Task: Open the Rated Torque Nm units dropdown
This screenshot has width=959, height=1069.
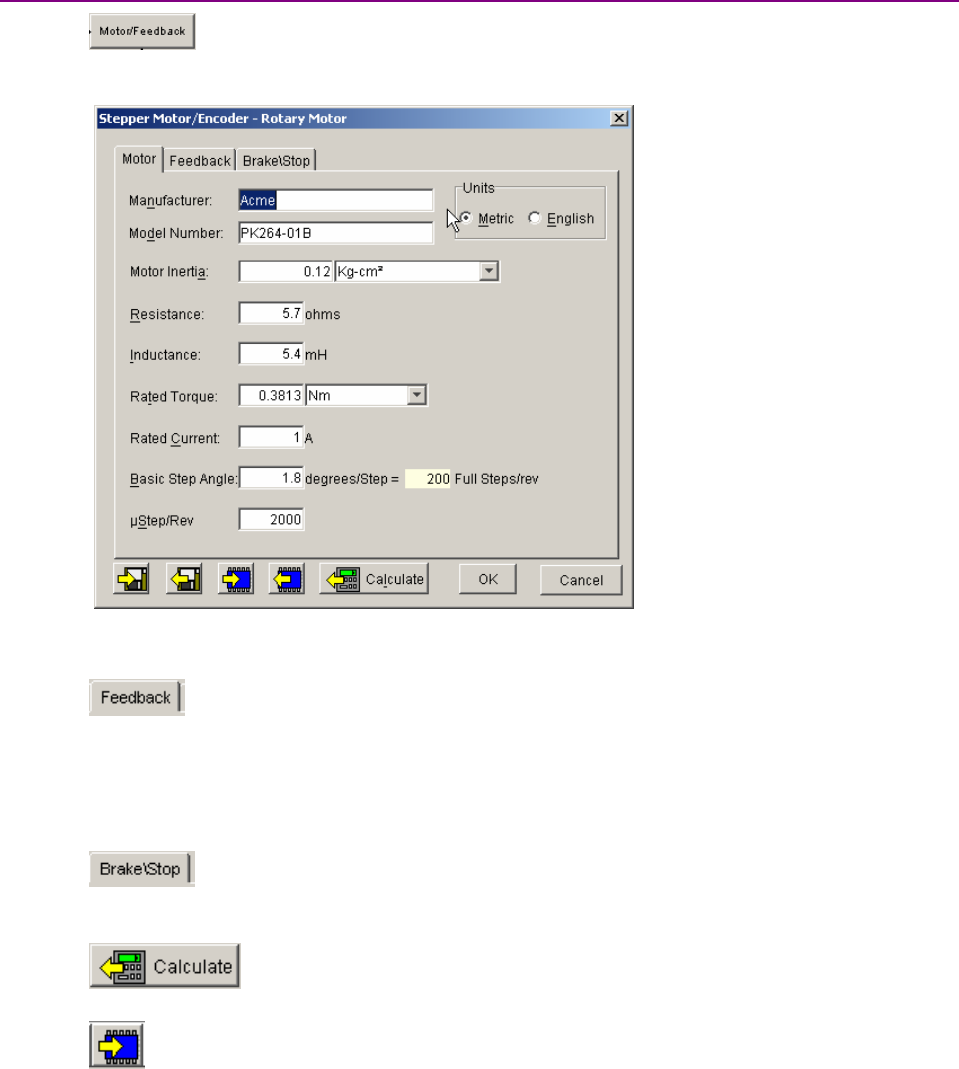Action: pyautogui.click(x=416, y=395)
